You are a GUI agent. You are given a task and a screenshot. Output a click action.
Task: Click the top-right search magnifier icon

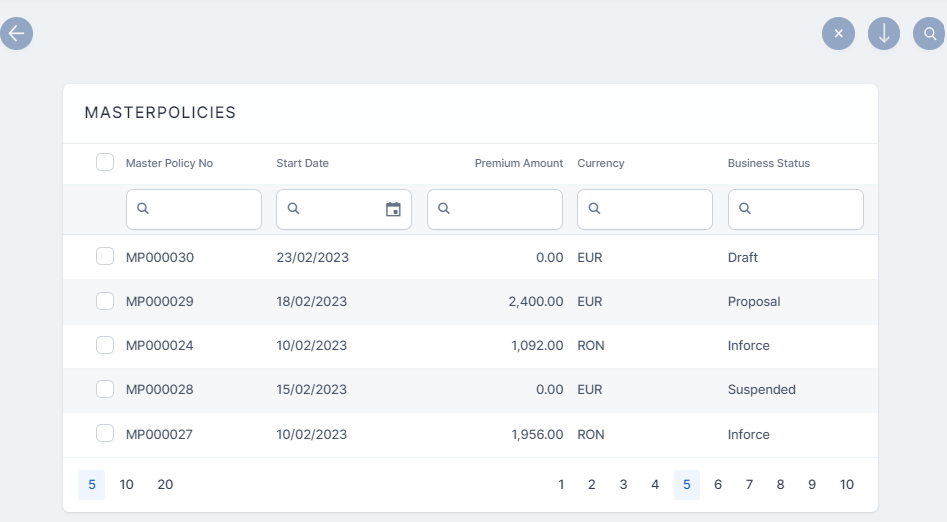929,33
